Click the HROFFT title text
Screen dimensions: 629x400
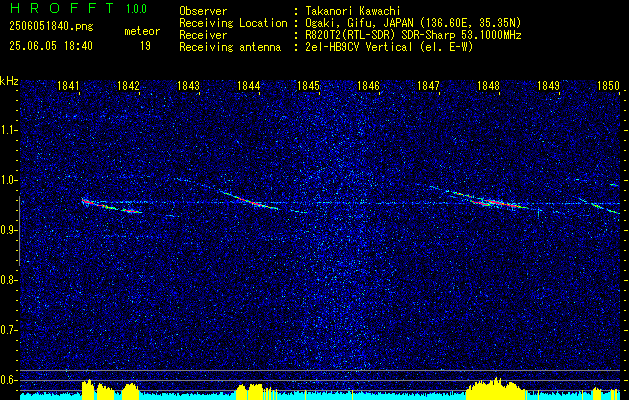(x=61, y=8)
